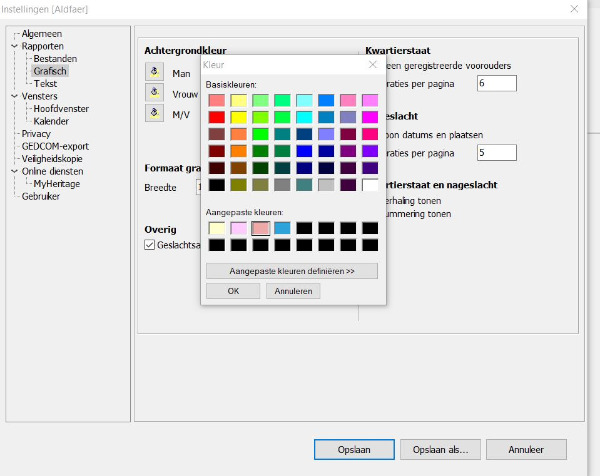Toggle the Geslachts checkbox under Overig

[151, 245]
